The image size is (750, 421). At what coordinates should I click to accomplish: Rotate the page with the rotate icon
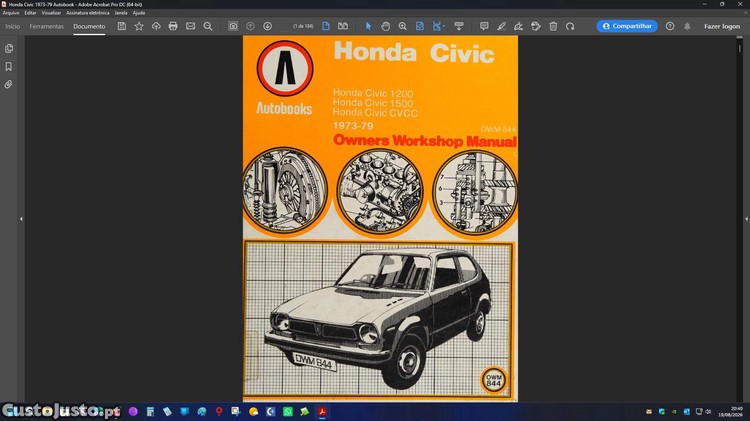570,26
